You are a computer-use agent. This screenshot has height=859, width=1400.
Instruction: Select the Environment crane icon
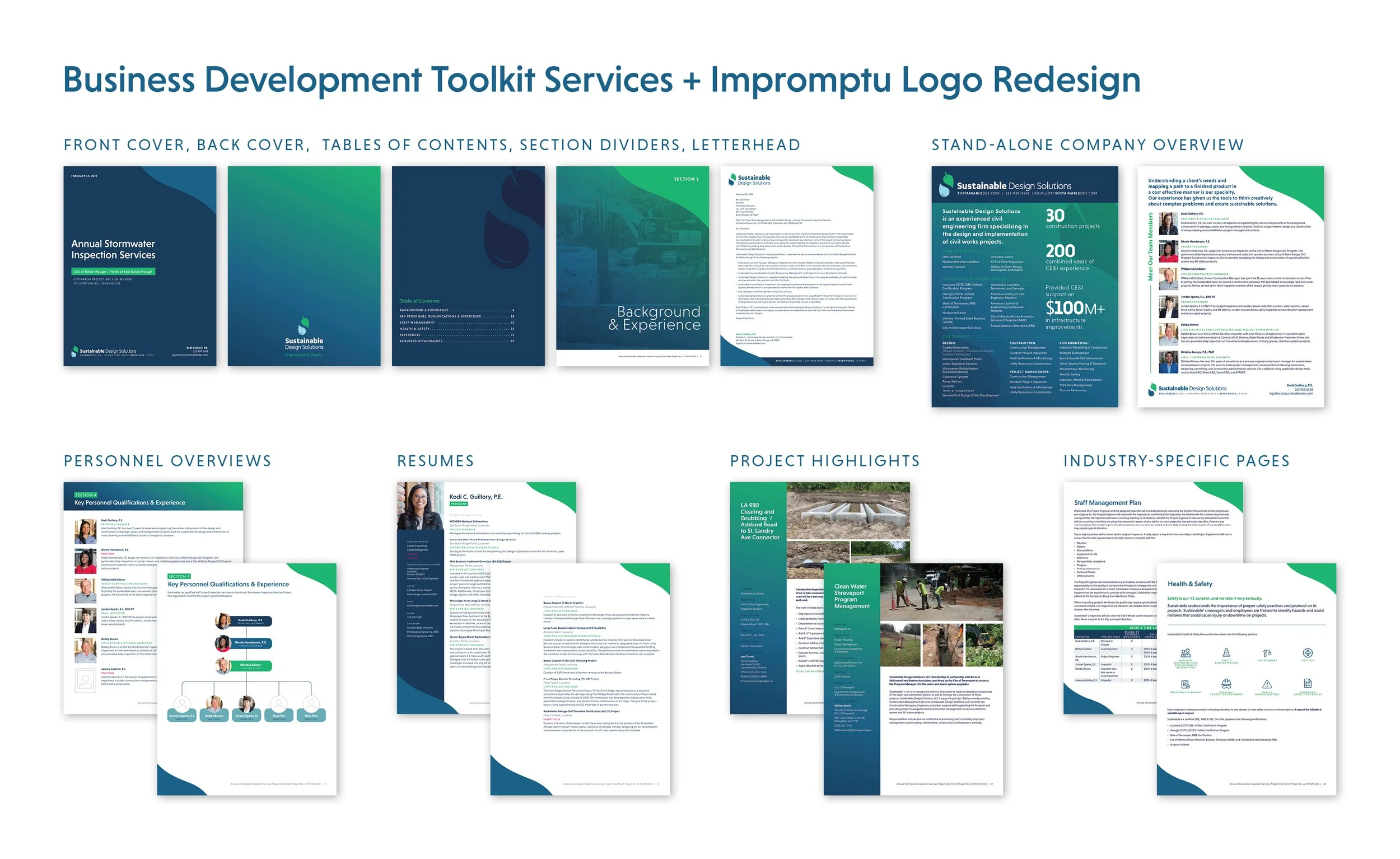(x=1268, y=653)
